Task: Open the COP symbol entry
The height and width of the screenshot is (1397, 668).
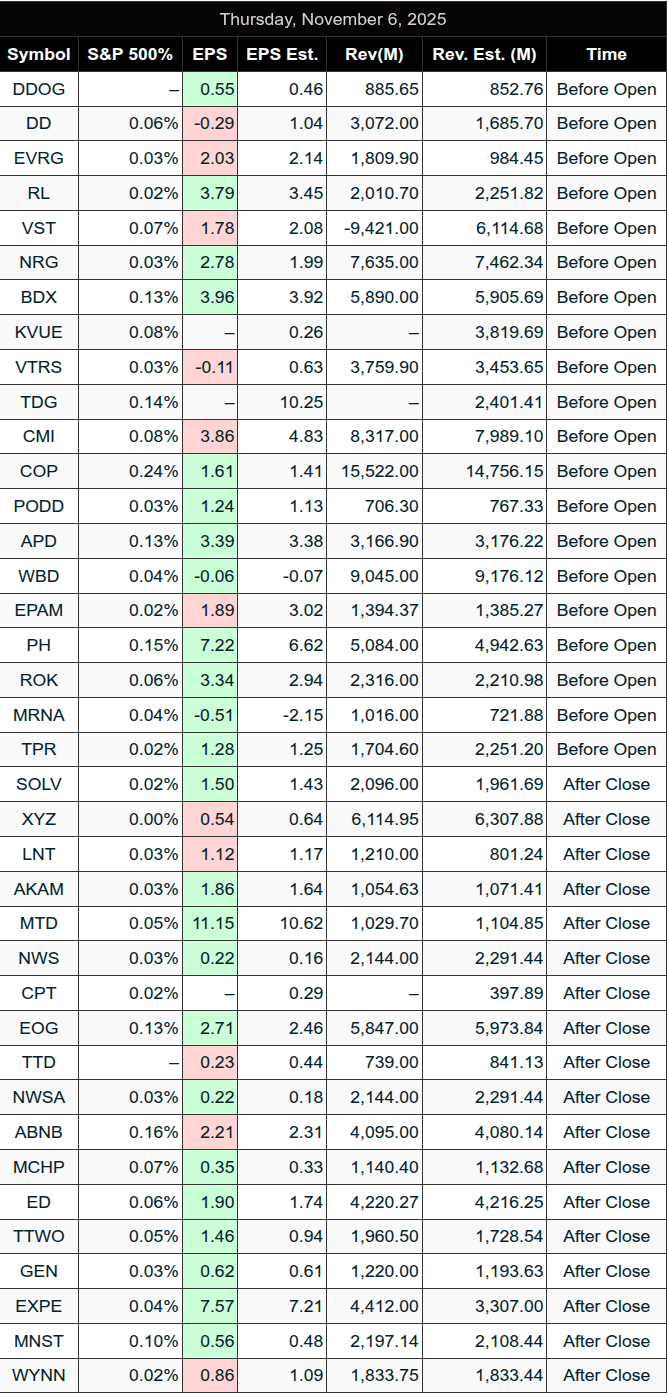Action: tap(39, 471)
